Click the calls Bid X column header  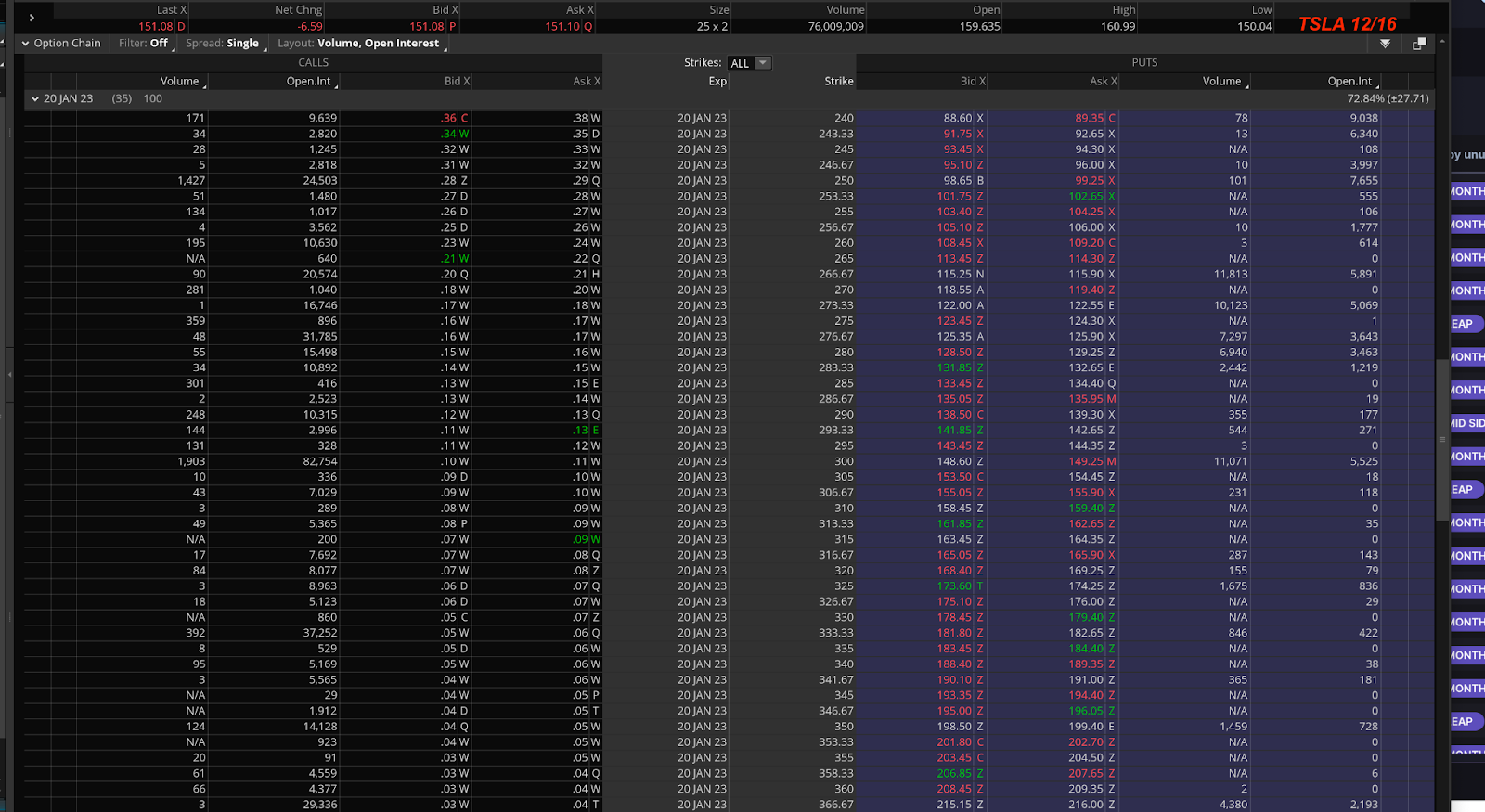(457, 82)
